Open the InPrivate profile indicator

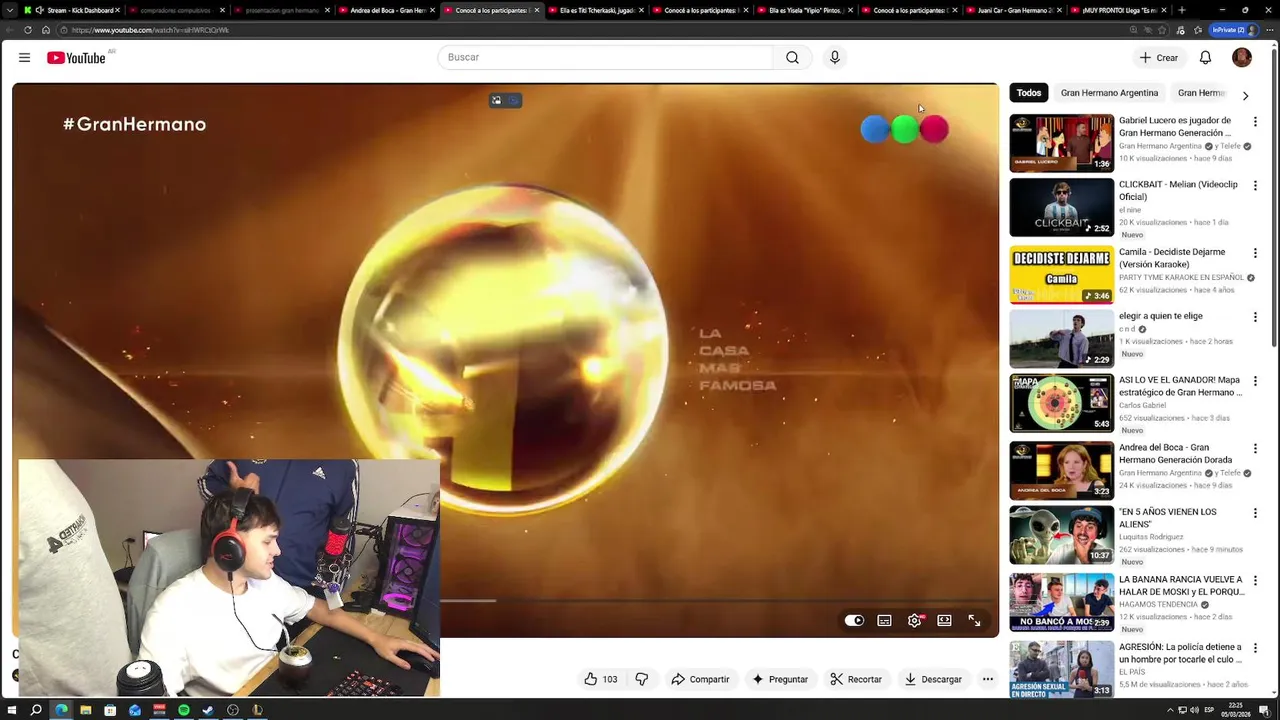(1234, 30)
